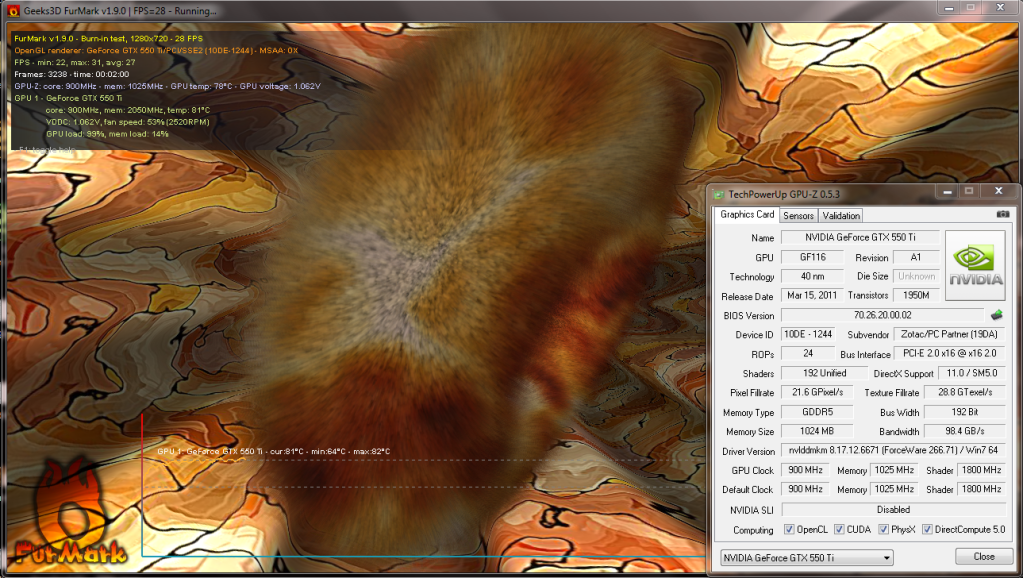Viewport: 1023px width, 578px height.
Task: Click the NVIDIA SLI field showing Disabled
Action: [x=893, y=510]
